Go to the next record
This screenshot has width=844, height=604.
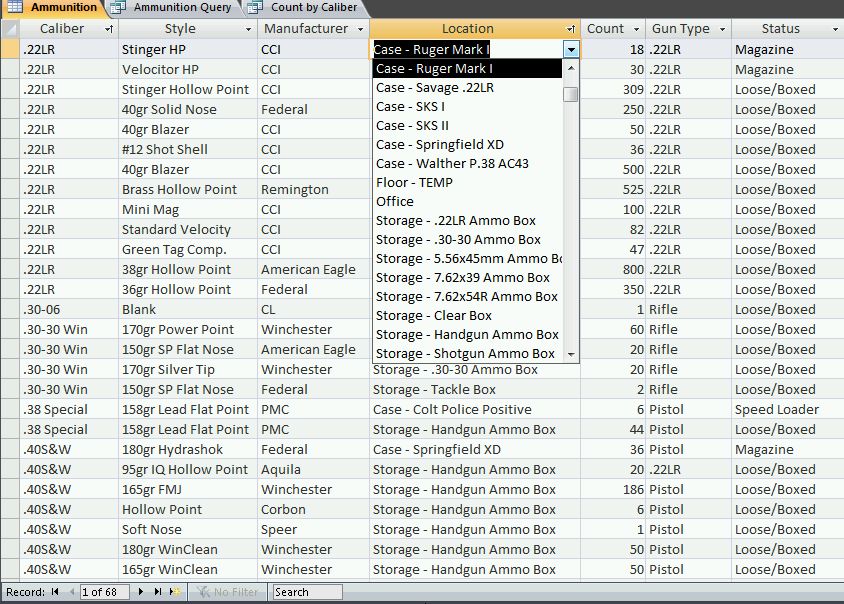pyautogui.click(x=142, y=592)
